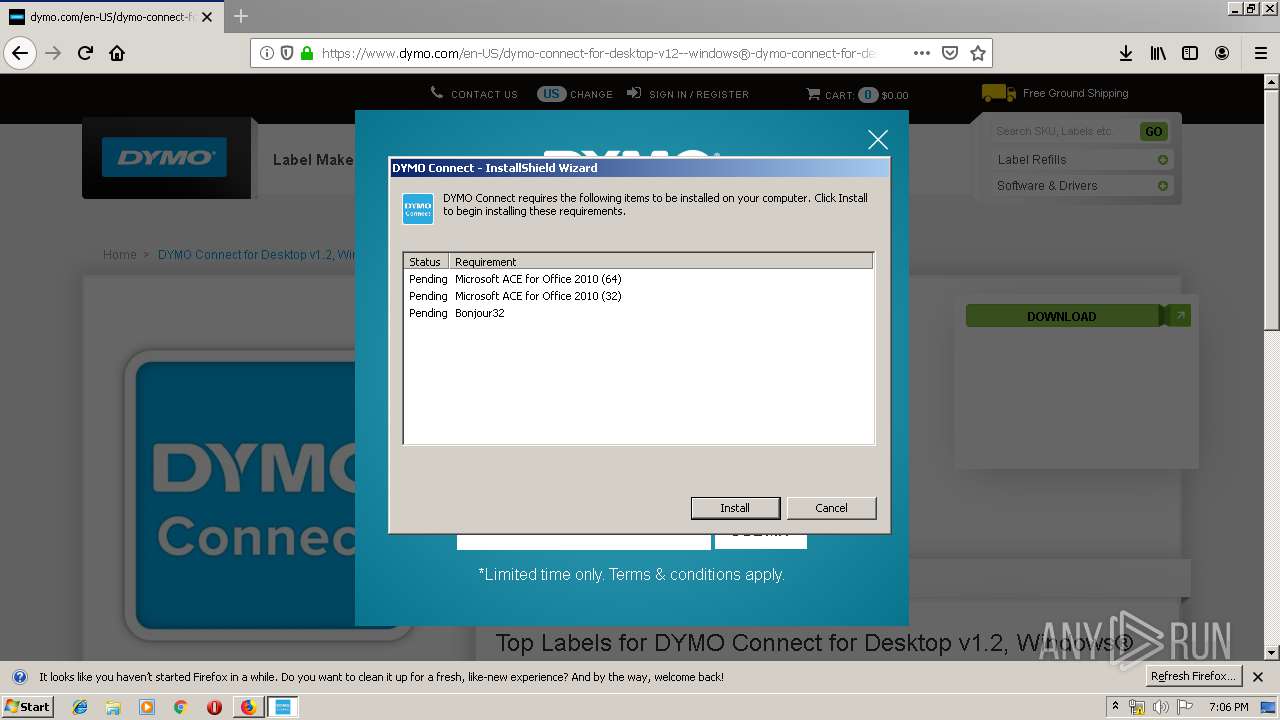Click the Requirement column header
Screen dimensions: 1280x720
(x=661, y=262)
